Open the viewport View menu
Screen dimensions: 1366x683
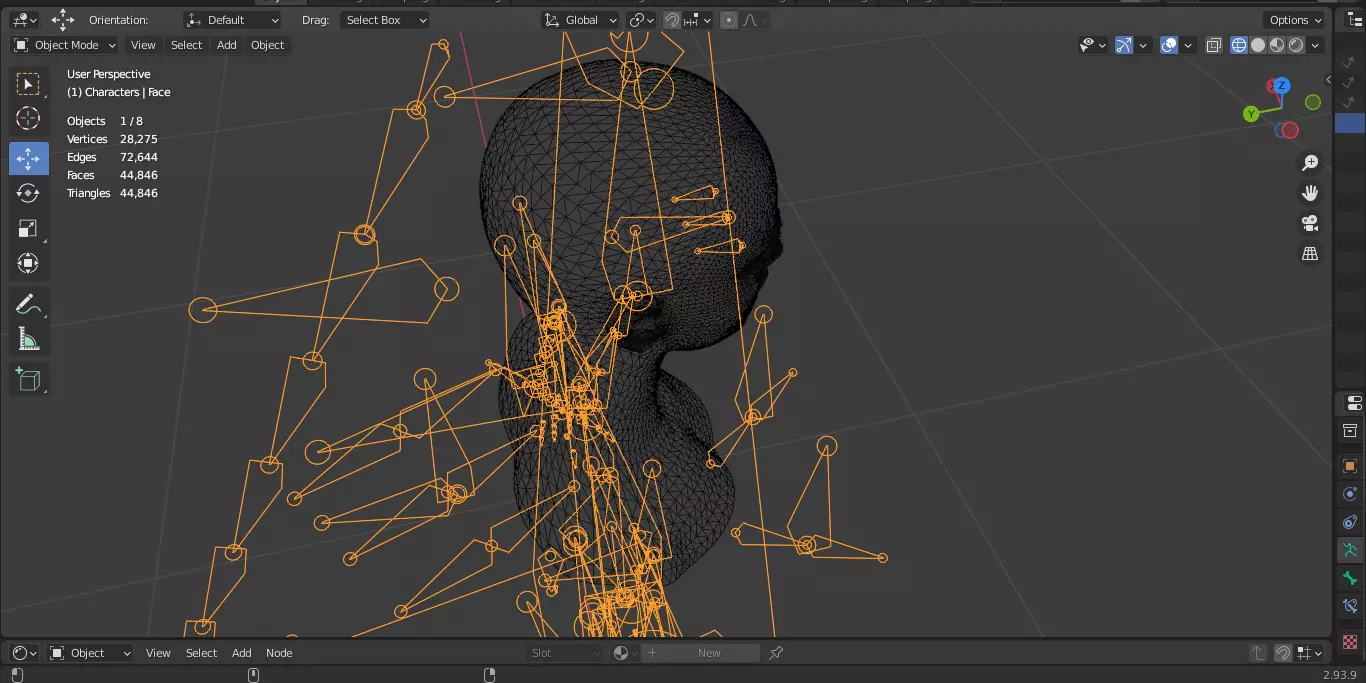(144, 45)
